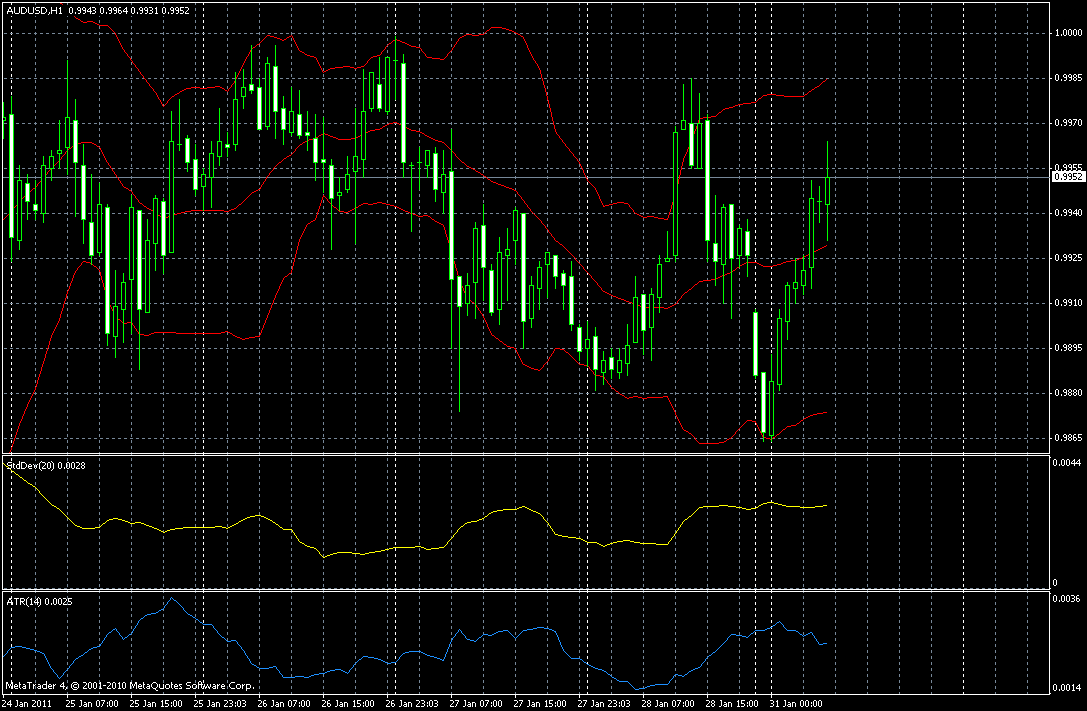
Task: Select the 27 Jan 15:00 time label
Action: pyautogui.click(x=541, y=703)
